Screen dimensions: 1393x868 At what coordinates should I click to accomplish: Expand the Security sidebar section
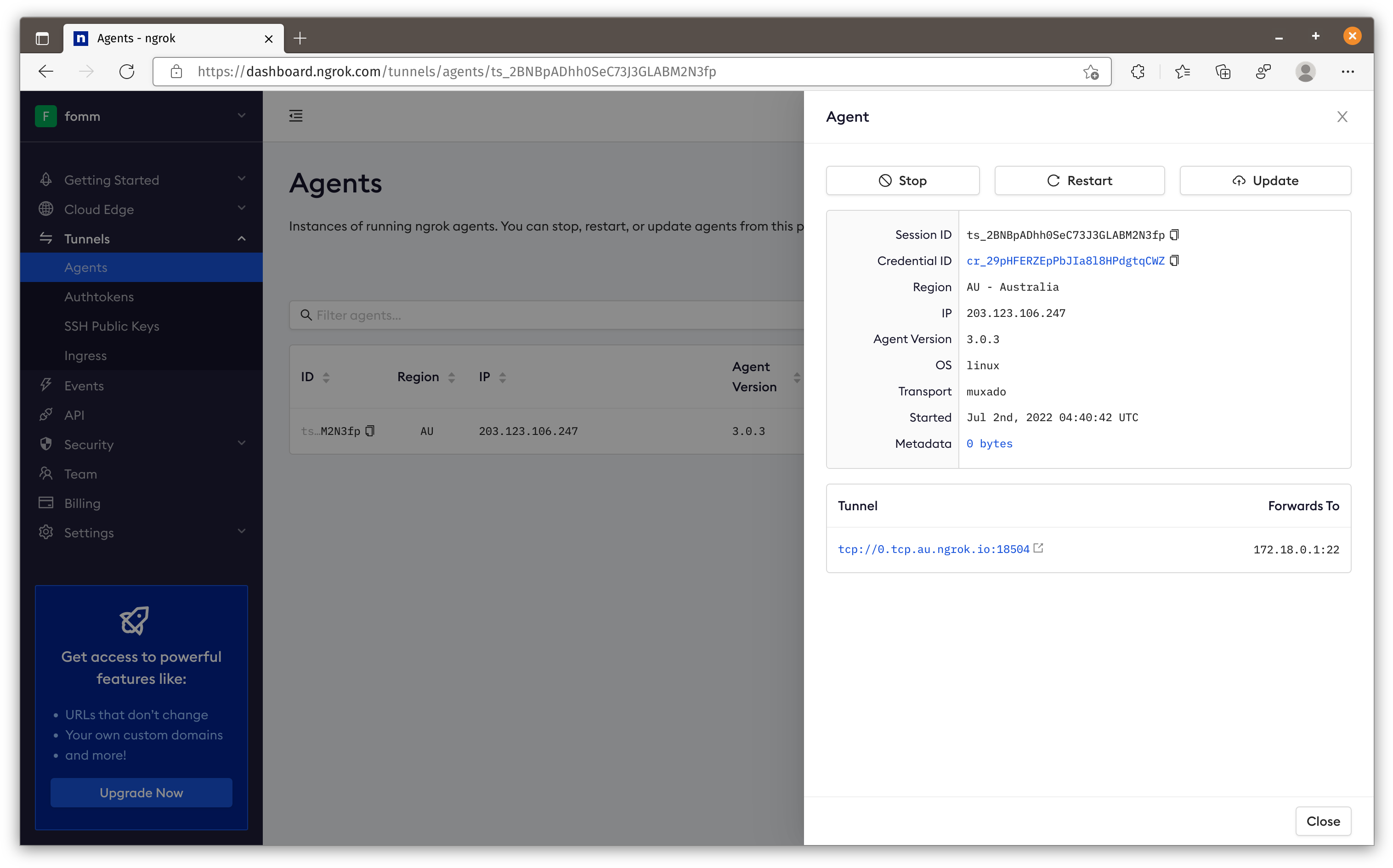point(241,445)
